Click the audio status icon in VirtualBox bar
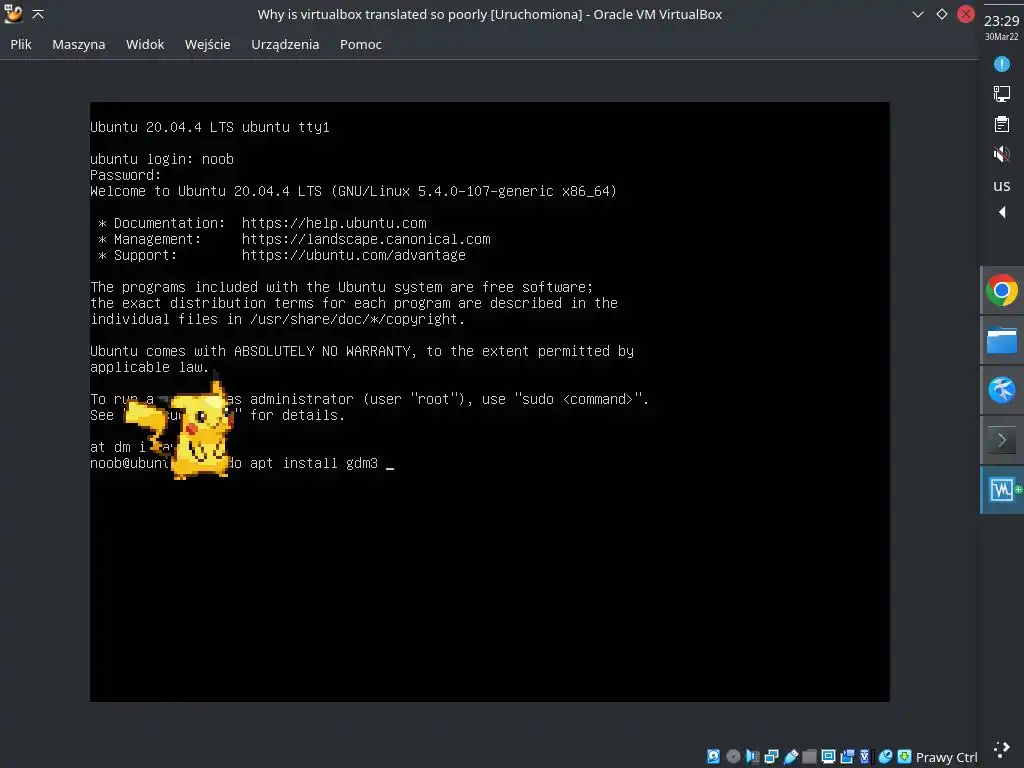This screenshot has height=768, width=1024. pos(752,756)
